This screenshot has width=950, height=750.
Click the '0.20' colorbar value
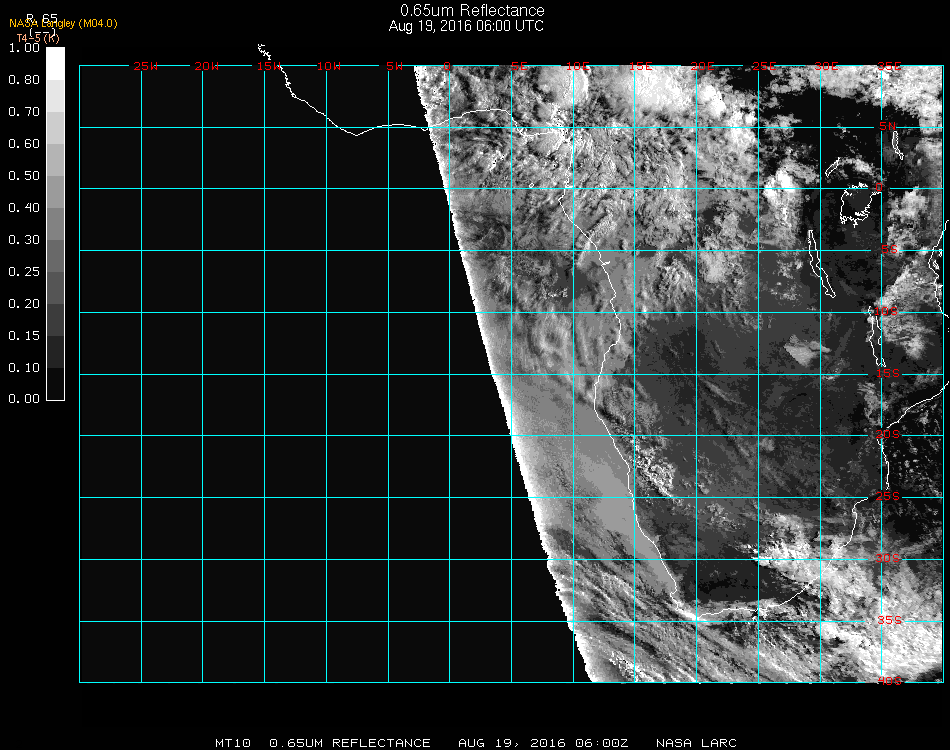(x=24, y=304)
